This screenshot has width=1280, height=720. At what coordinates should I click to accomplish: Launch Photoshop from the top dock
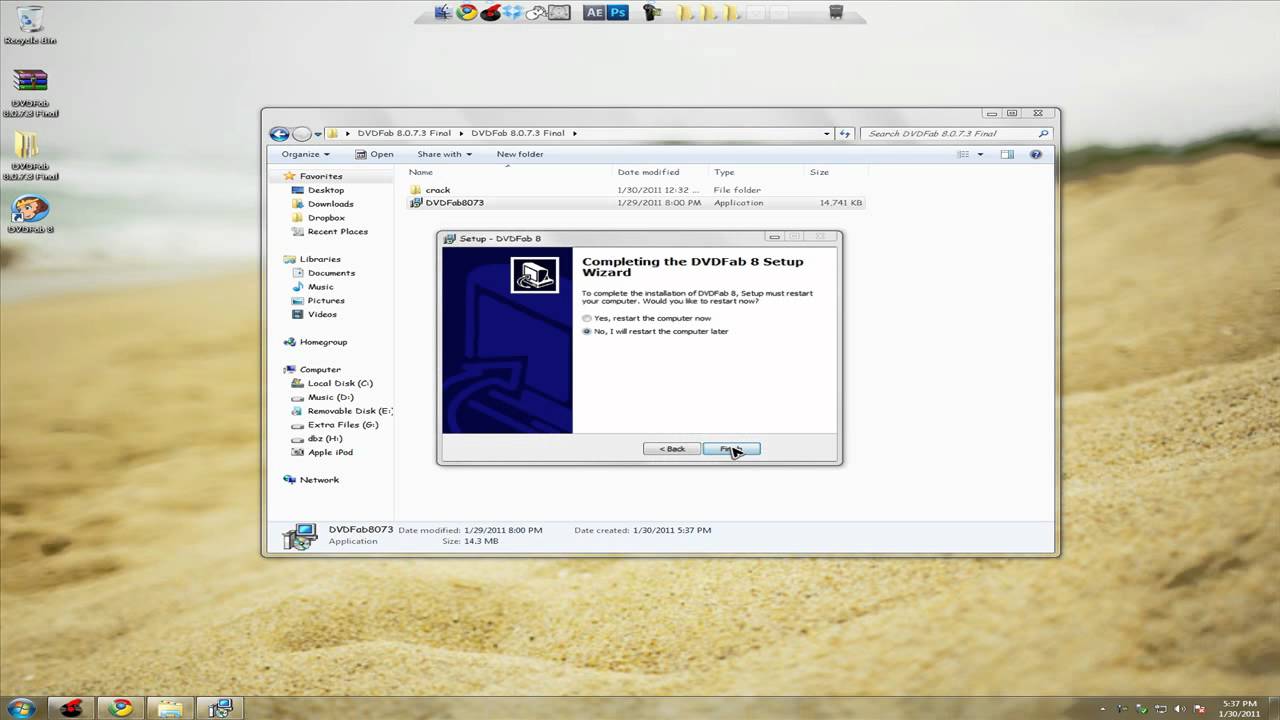618,13
